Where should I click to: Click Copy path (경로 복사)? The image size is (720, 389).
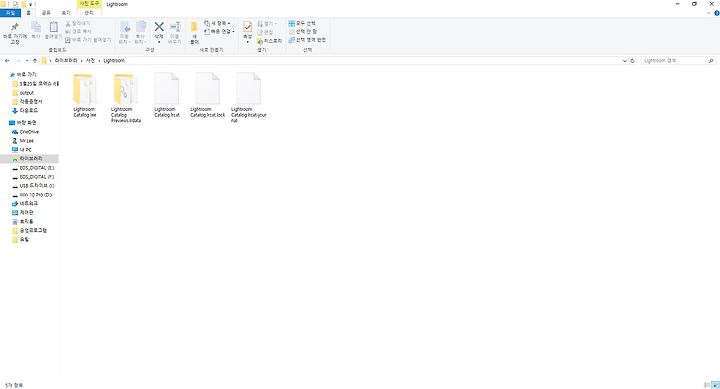point(78,32)
